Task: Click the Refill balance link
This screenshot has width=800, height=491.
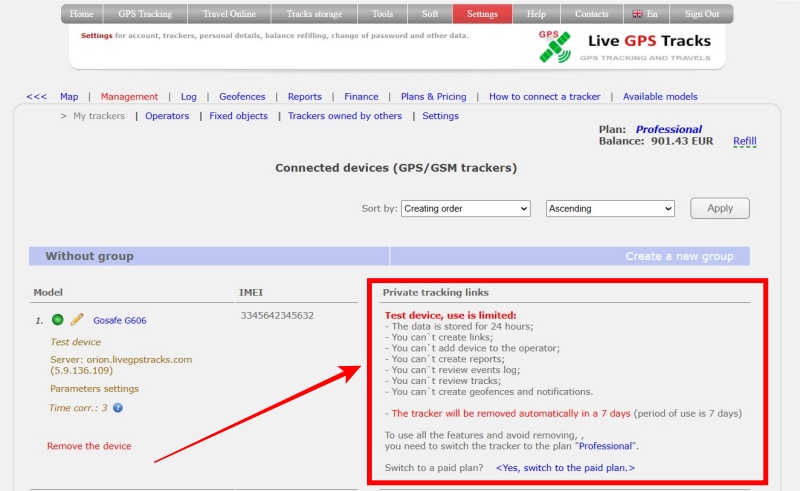Action: 744,141
